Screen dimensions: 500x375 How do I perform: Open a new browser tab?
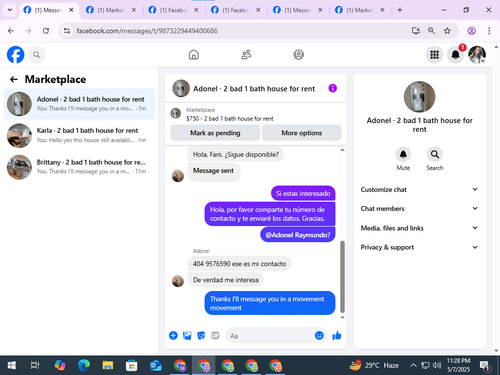[400, 10]
